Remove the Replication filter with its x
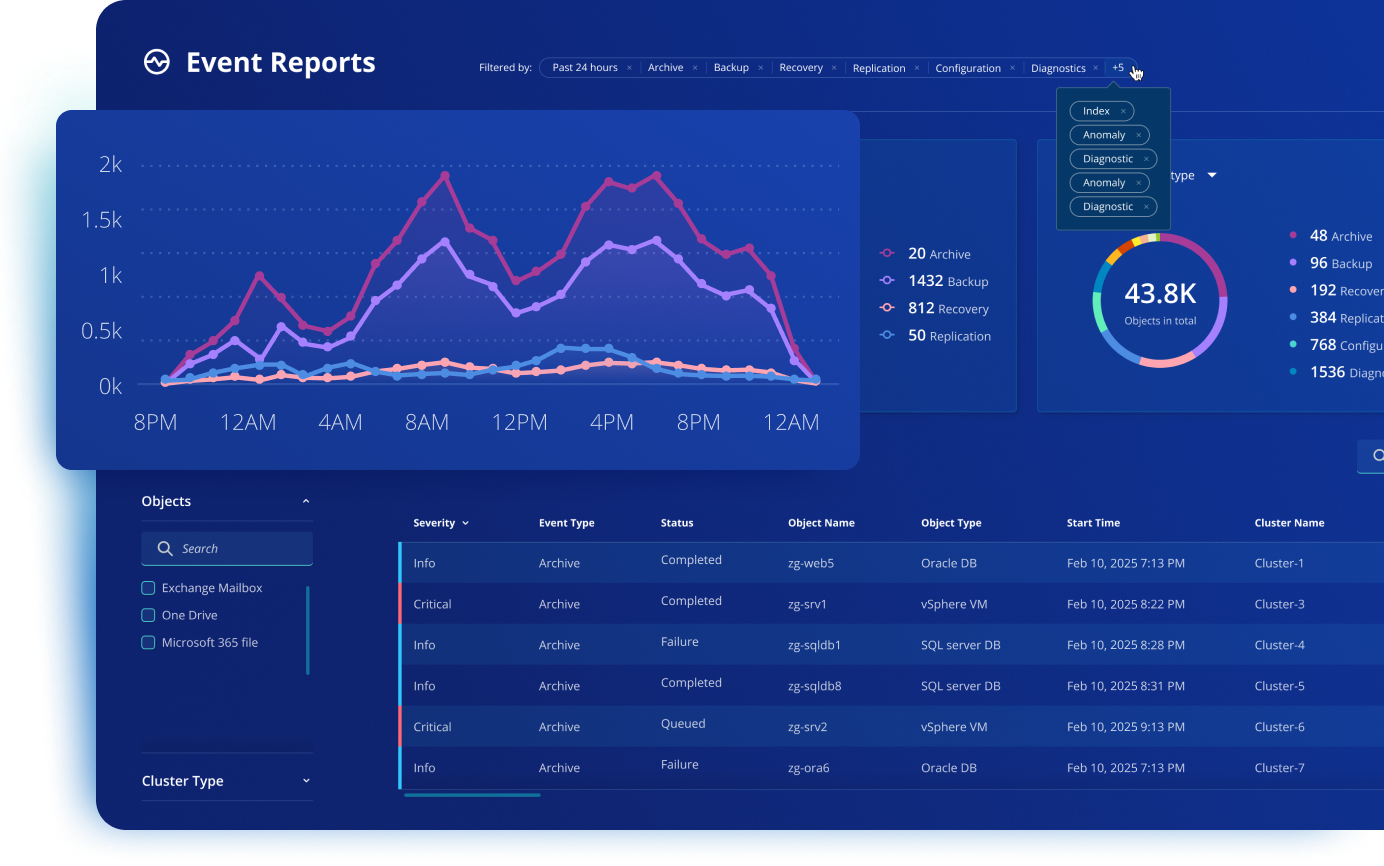This screenshot has height=866, width=1384. tap(916, 68)
